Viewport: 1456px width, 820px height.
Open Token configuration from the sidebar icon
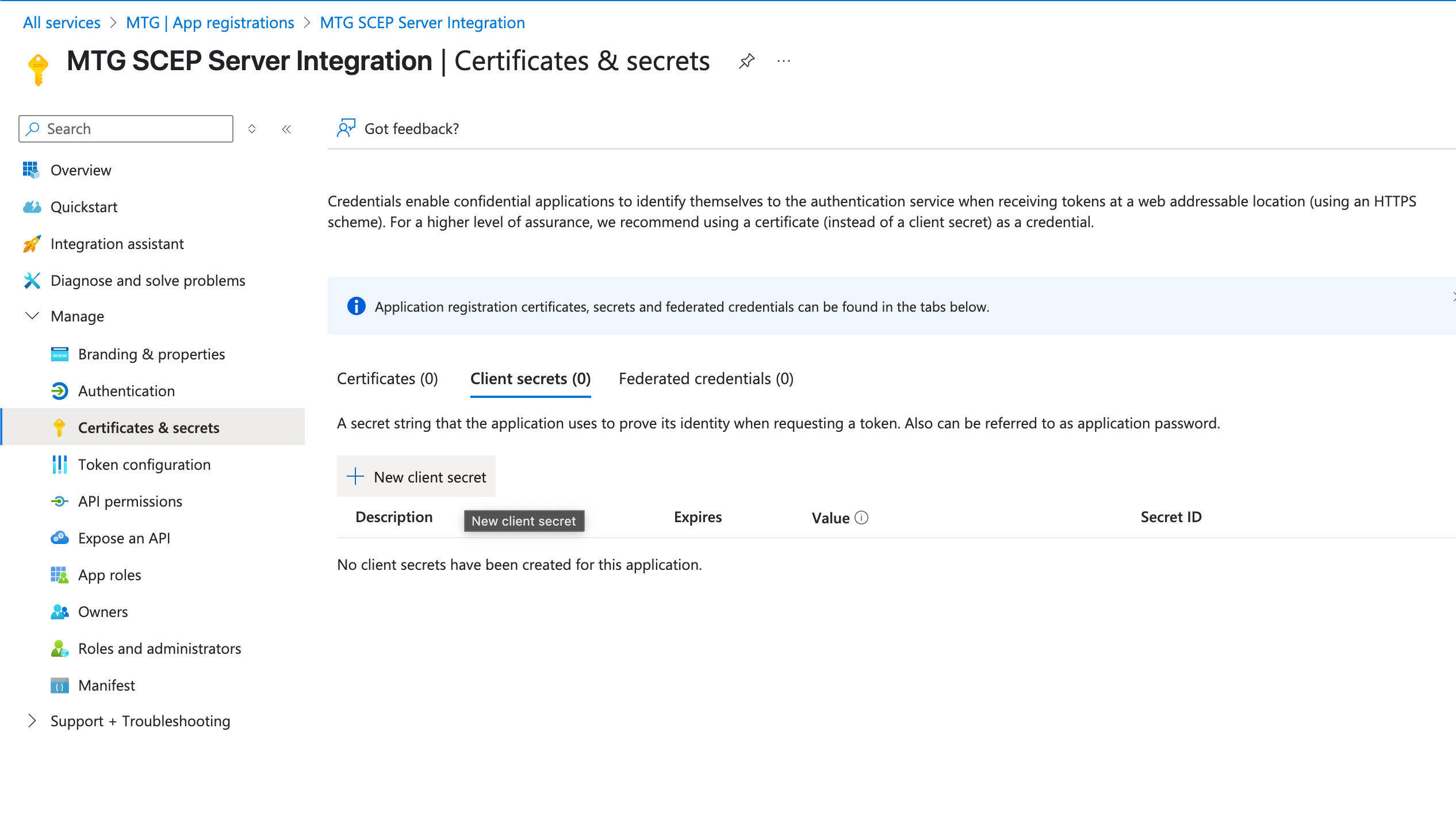pyautogui.click(x=60, y=464)
